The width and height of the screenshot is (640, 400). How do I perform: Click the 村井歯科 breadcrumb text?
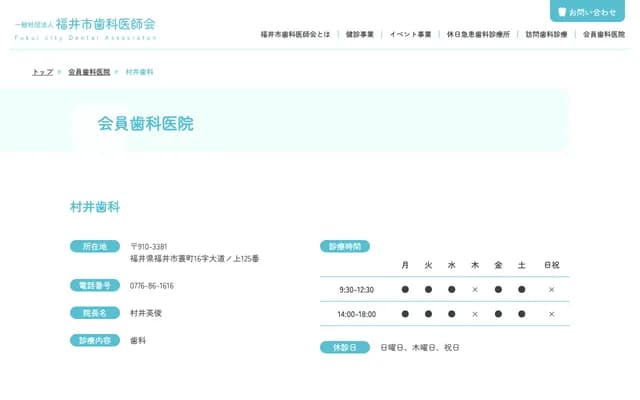[139, 72]
